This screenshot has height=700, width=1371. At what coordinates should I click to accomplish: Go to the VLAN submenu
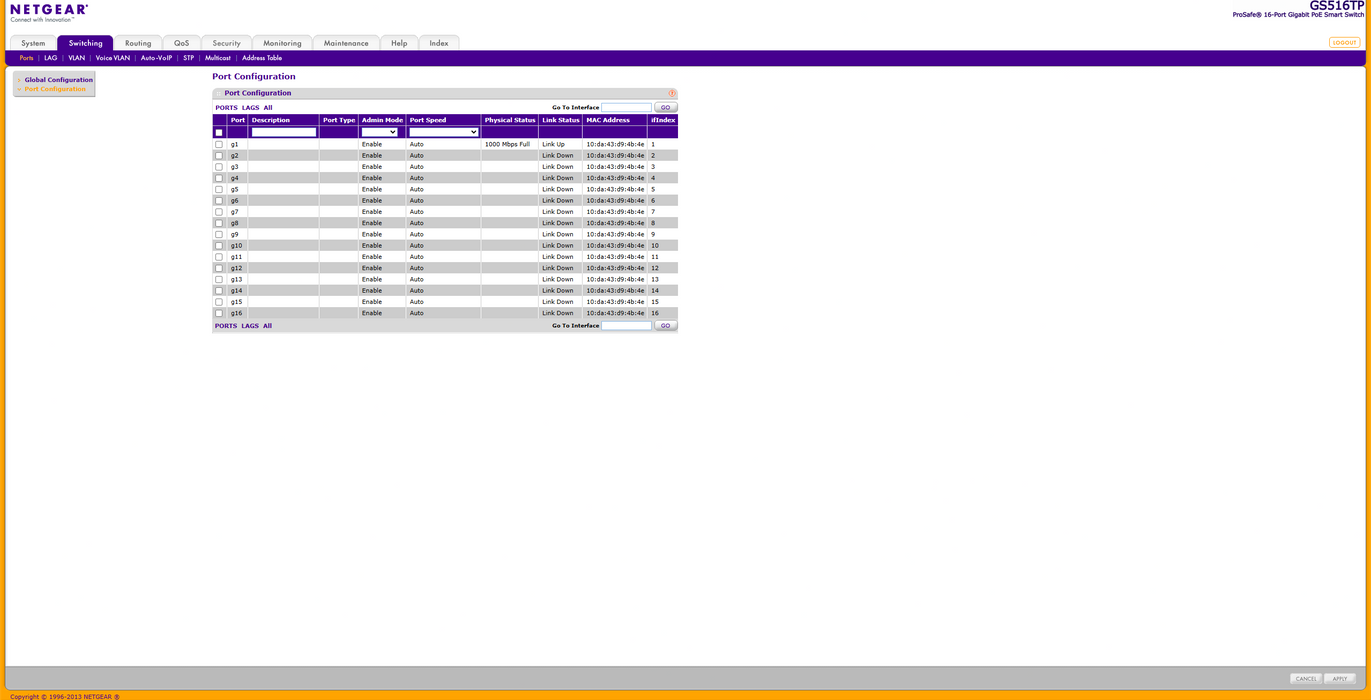pos(77,58)
